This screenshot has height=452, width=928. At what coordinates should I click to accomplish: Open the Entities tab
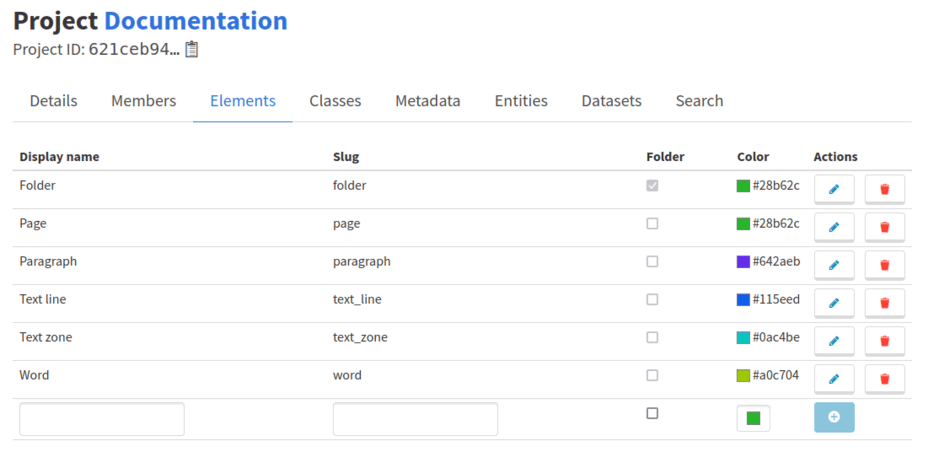coord(521,101)
